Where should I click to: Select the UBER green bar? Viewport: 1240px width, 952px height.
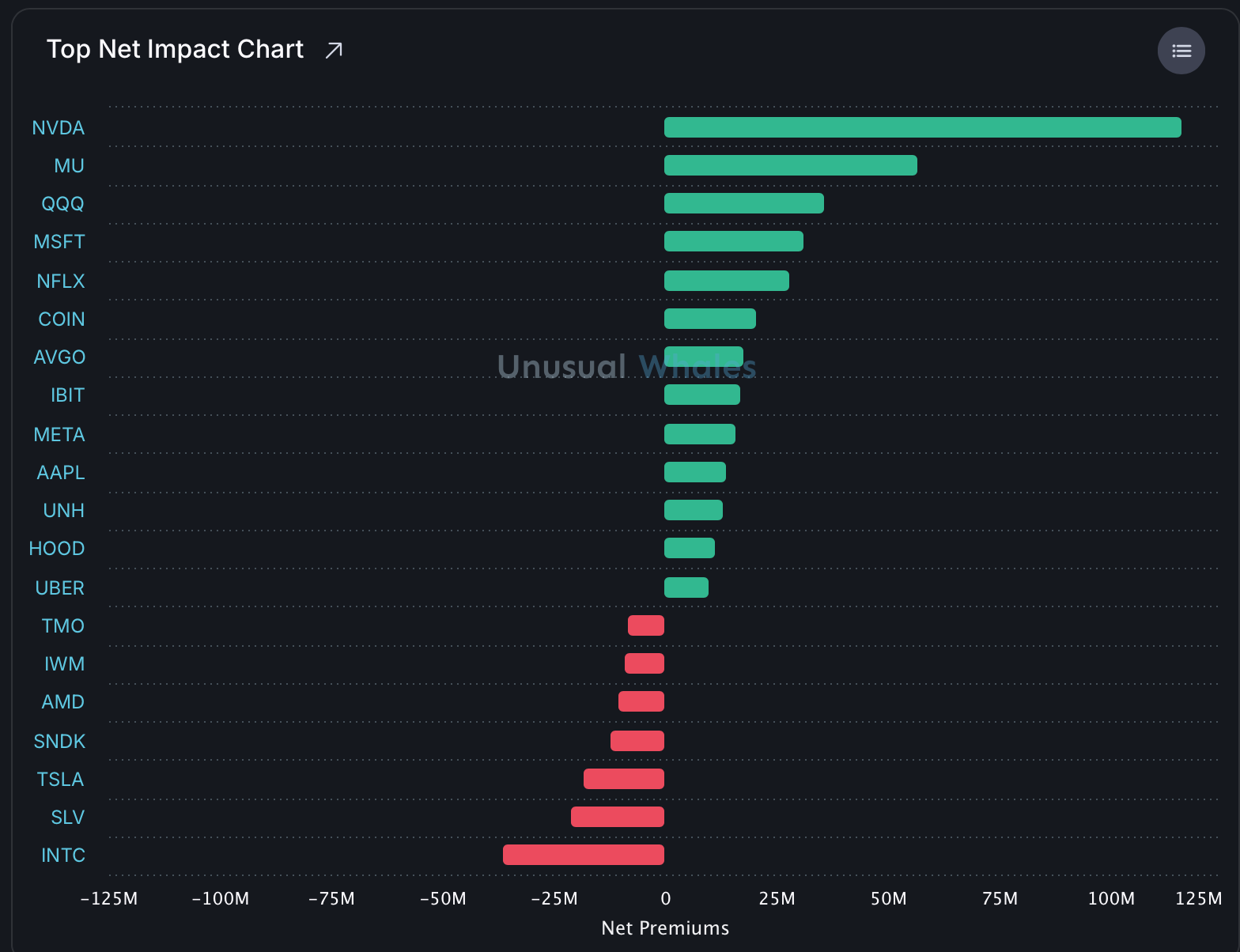click(686, 587)
